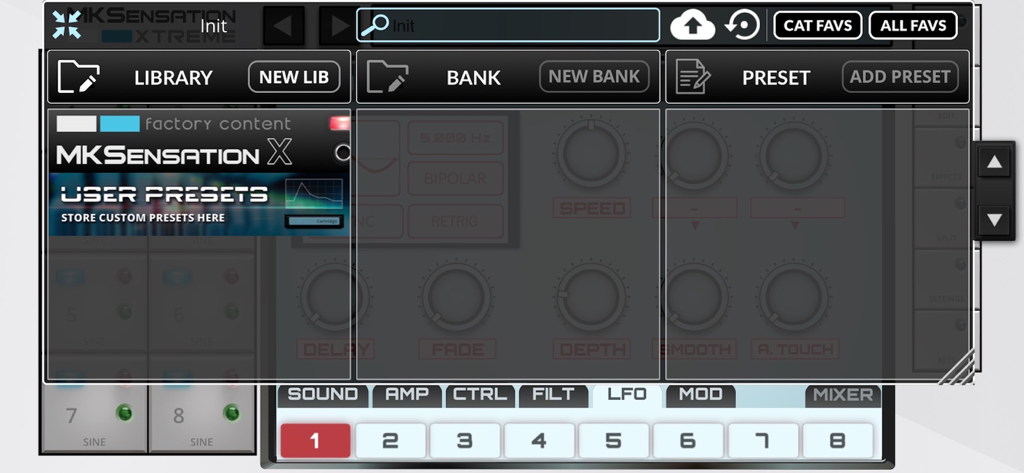Select LFO number 1

(315, 440)
